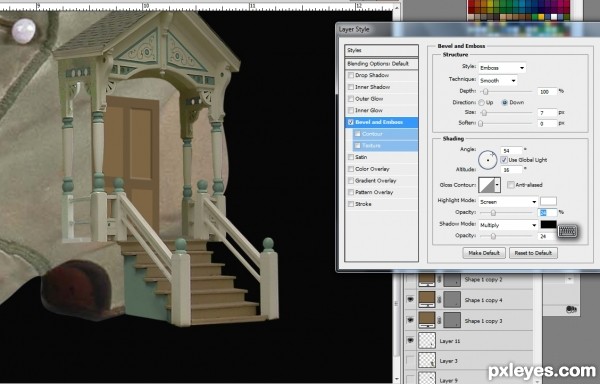Image resolution: width=600 pixels, height=384 pixels.
Task: Select the Gradient Overlay entry label
Action: click(x=375, y=181)
